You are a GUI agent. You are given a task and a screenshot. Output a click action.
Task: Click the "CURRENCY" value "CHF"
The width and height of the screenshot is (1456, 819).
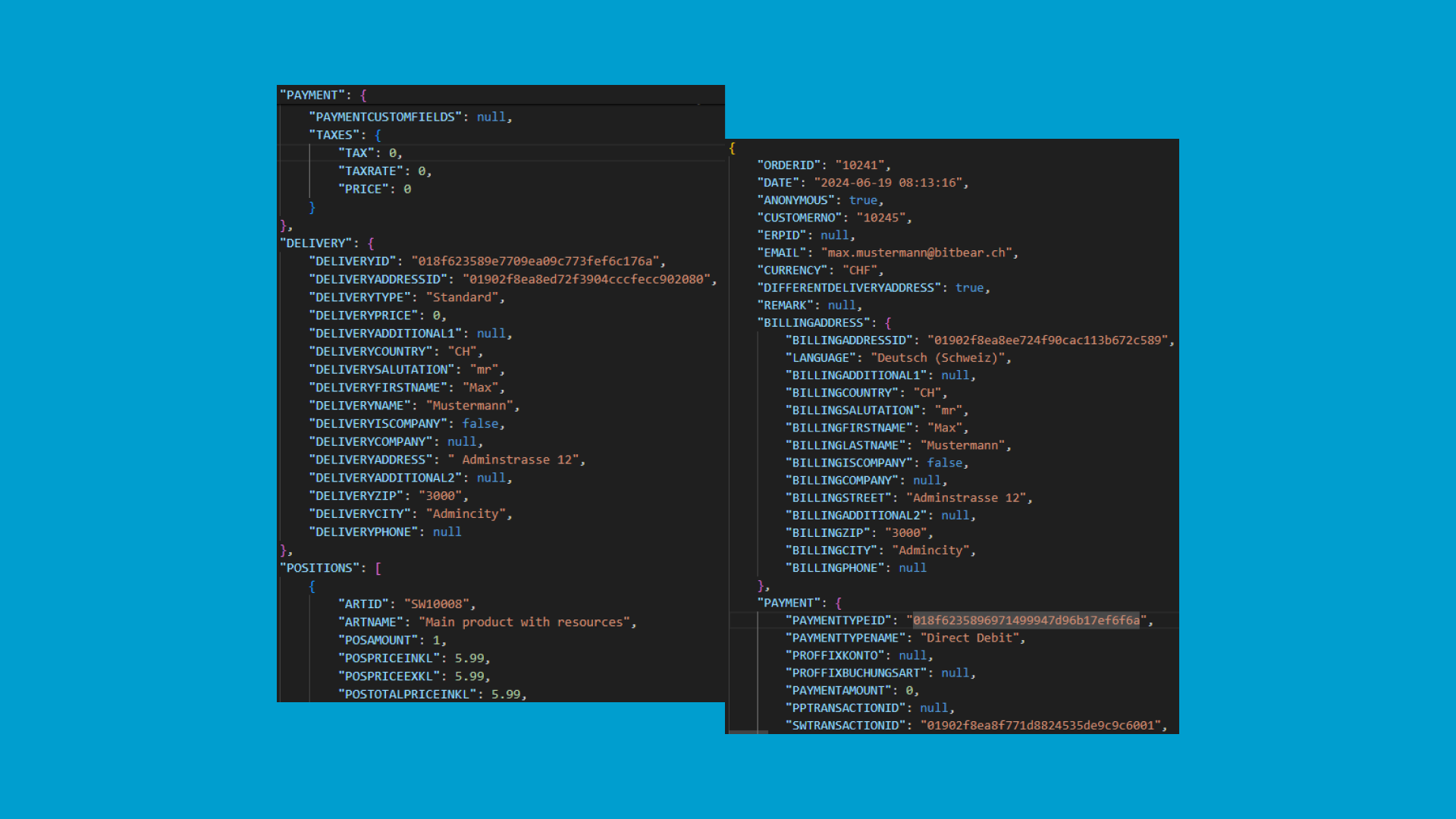(x=859, y=270)
